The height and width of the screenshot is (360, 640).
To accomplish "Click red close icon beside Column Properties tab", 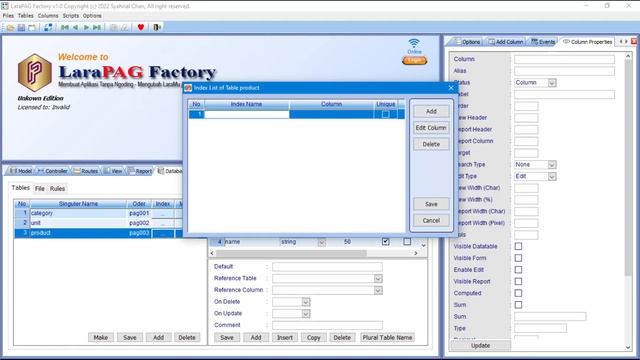I will tap(634, 42).
